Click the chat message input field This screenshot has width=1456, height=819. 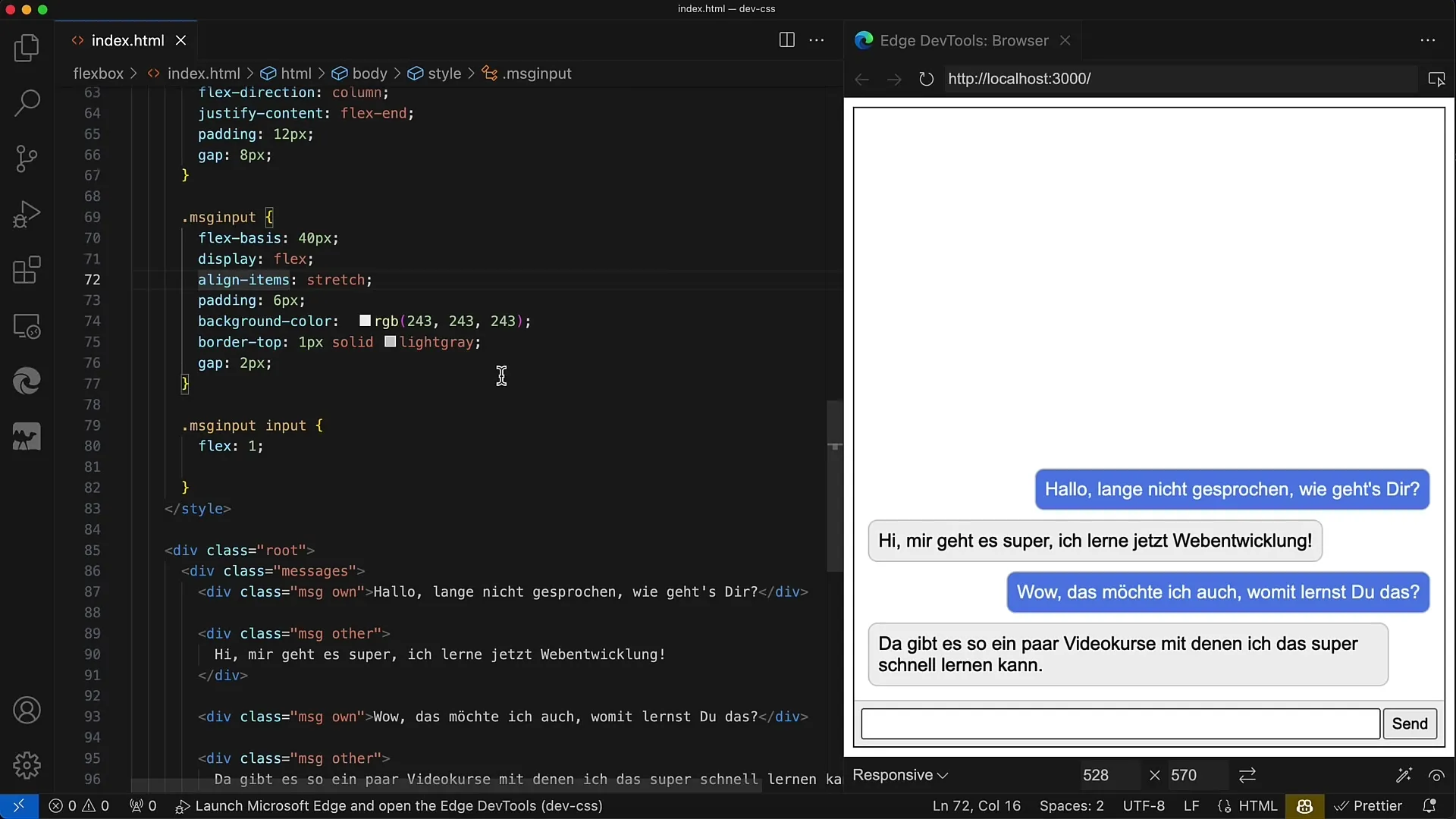[x=1120, y=723]
